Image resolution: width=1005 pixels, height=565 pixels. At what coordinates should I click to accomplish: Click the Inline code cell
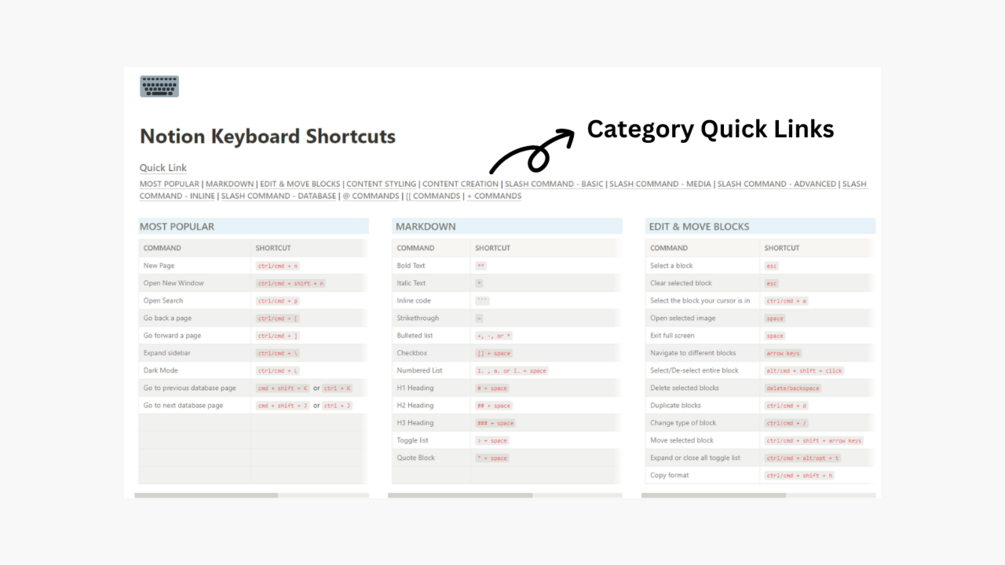tap(431, 300)
